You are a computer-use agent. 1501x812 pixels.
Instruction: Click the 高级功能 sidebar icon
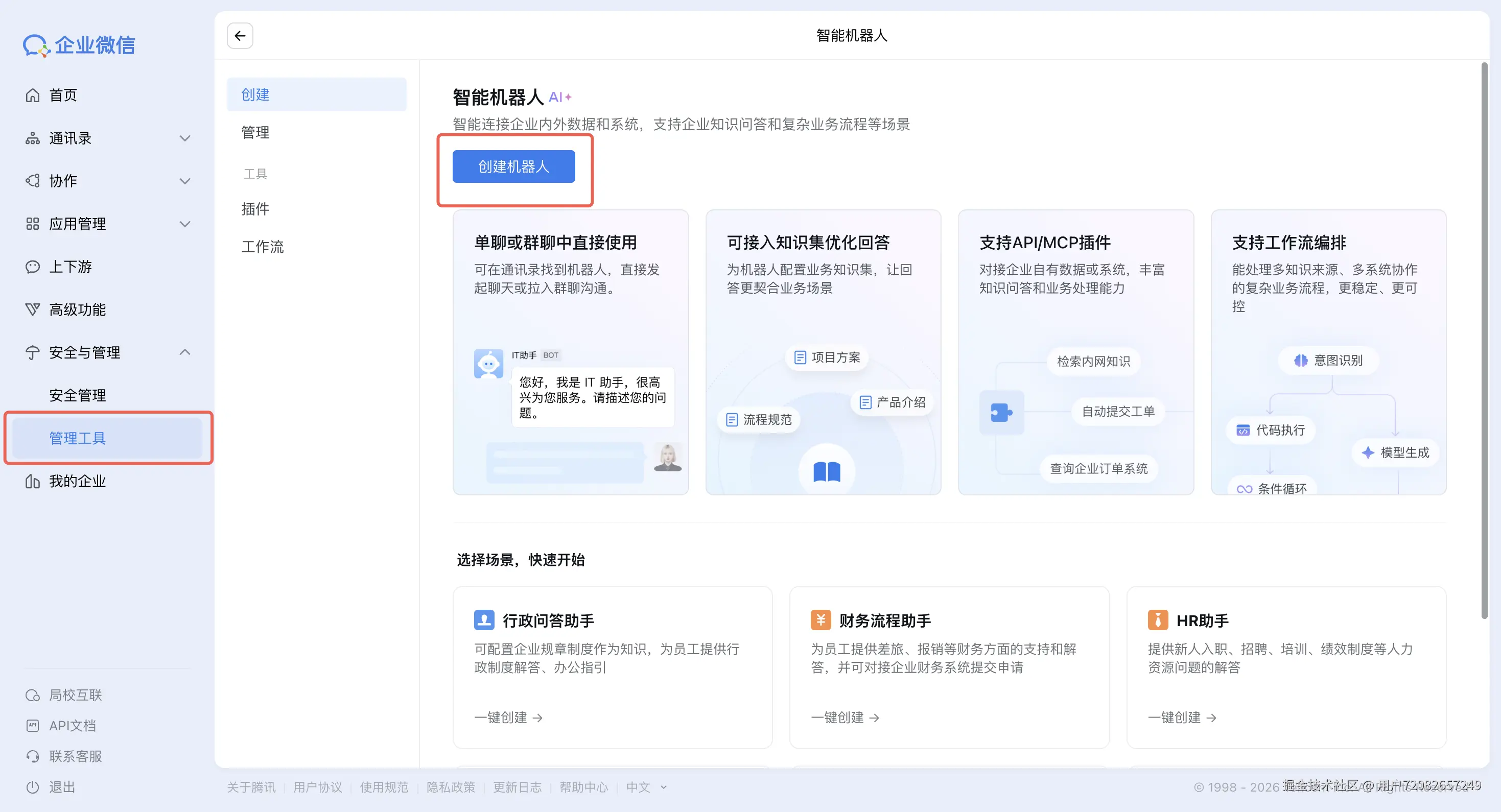coord(33,309)
